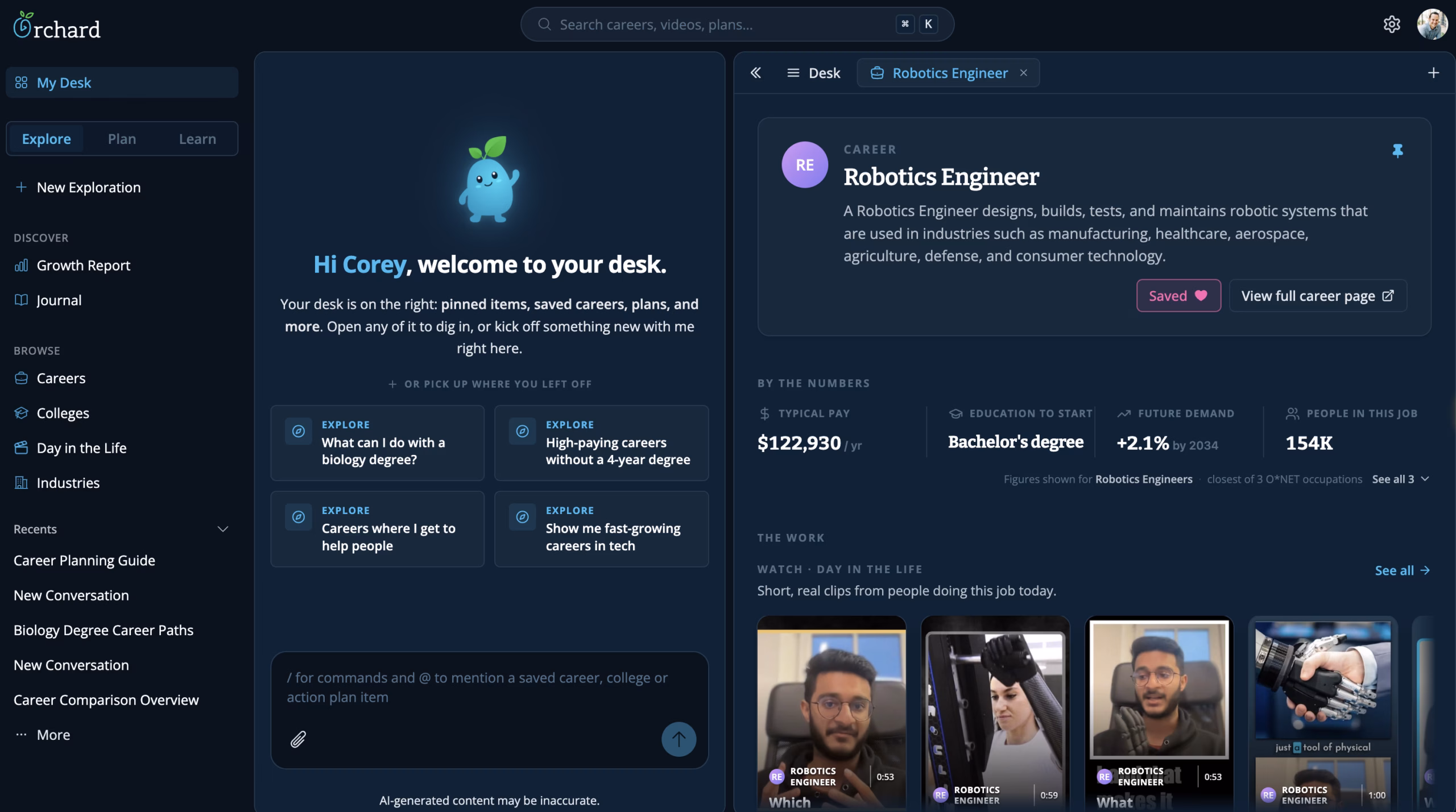Expand See all 3 O*NET occupations

pos(1400,479)
